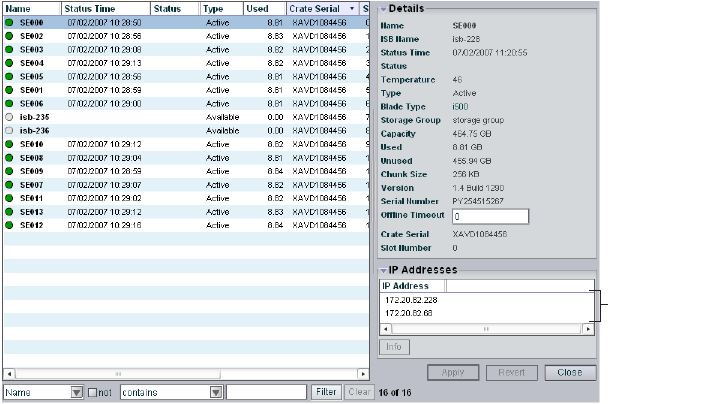714x404 pixels.
Task: Click the Offline Timeout input field
Action: [x=490, y=216]
